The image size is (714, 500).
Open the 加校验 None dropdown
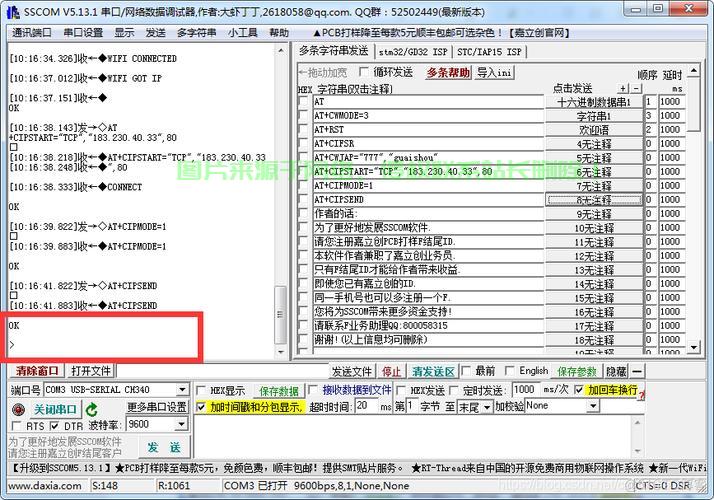[593, 406]
